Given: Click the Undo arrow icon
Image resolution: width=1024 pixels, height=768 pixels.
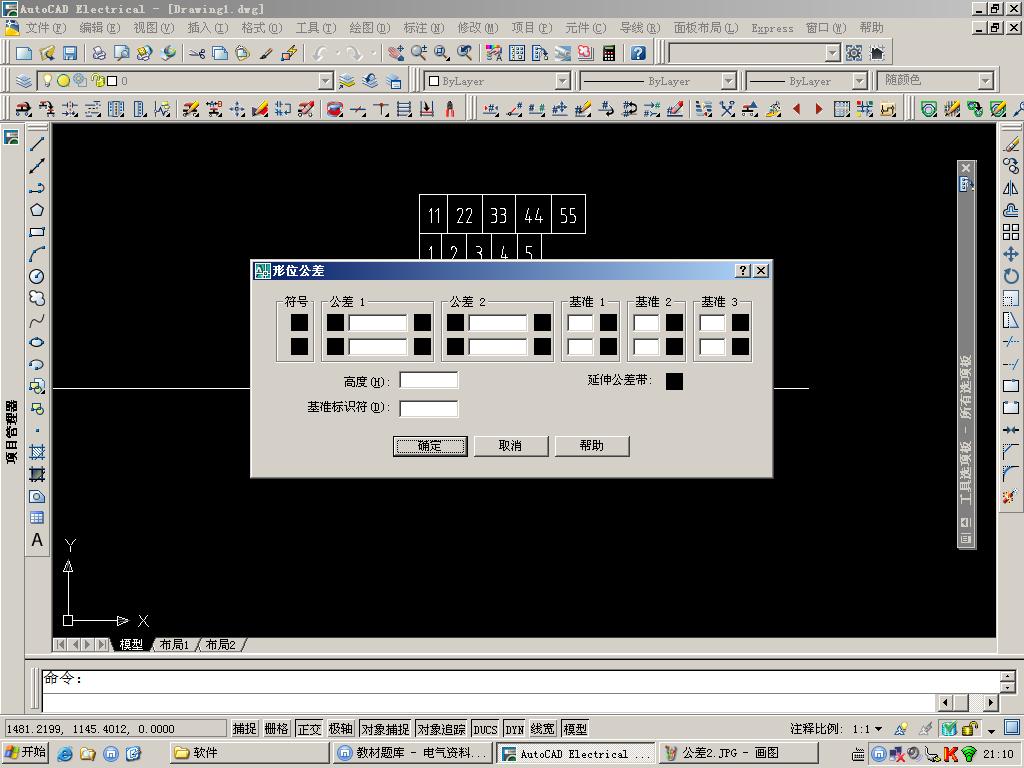Looking at the screenshot, I should point(319,54).
